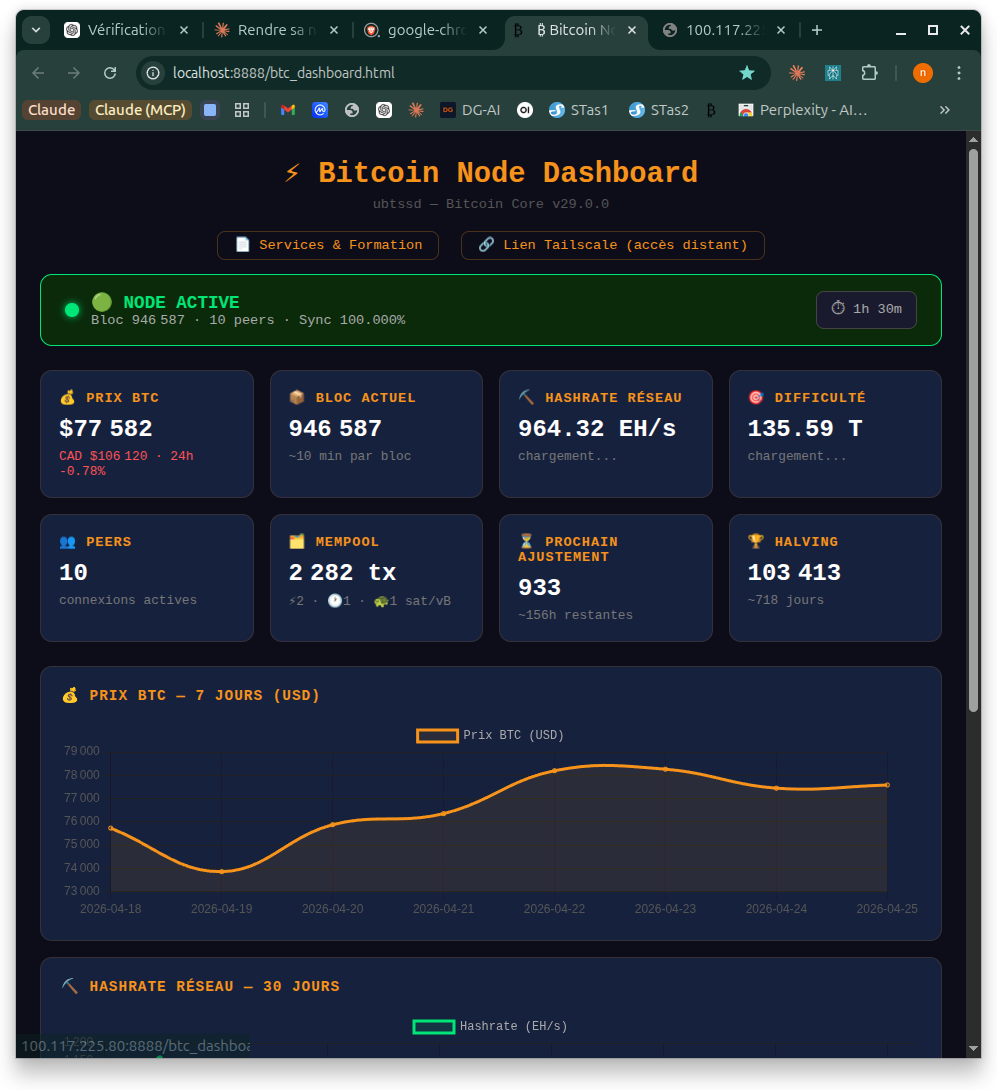Viewport: 997px width, 1090px height.
Task: Toggle the Hashrate (EH/s) legend item
Action: [x=490, y=1026]
